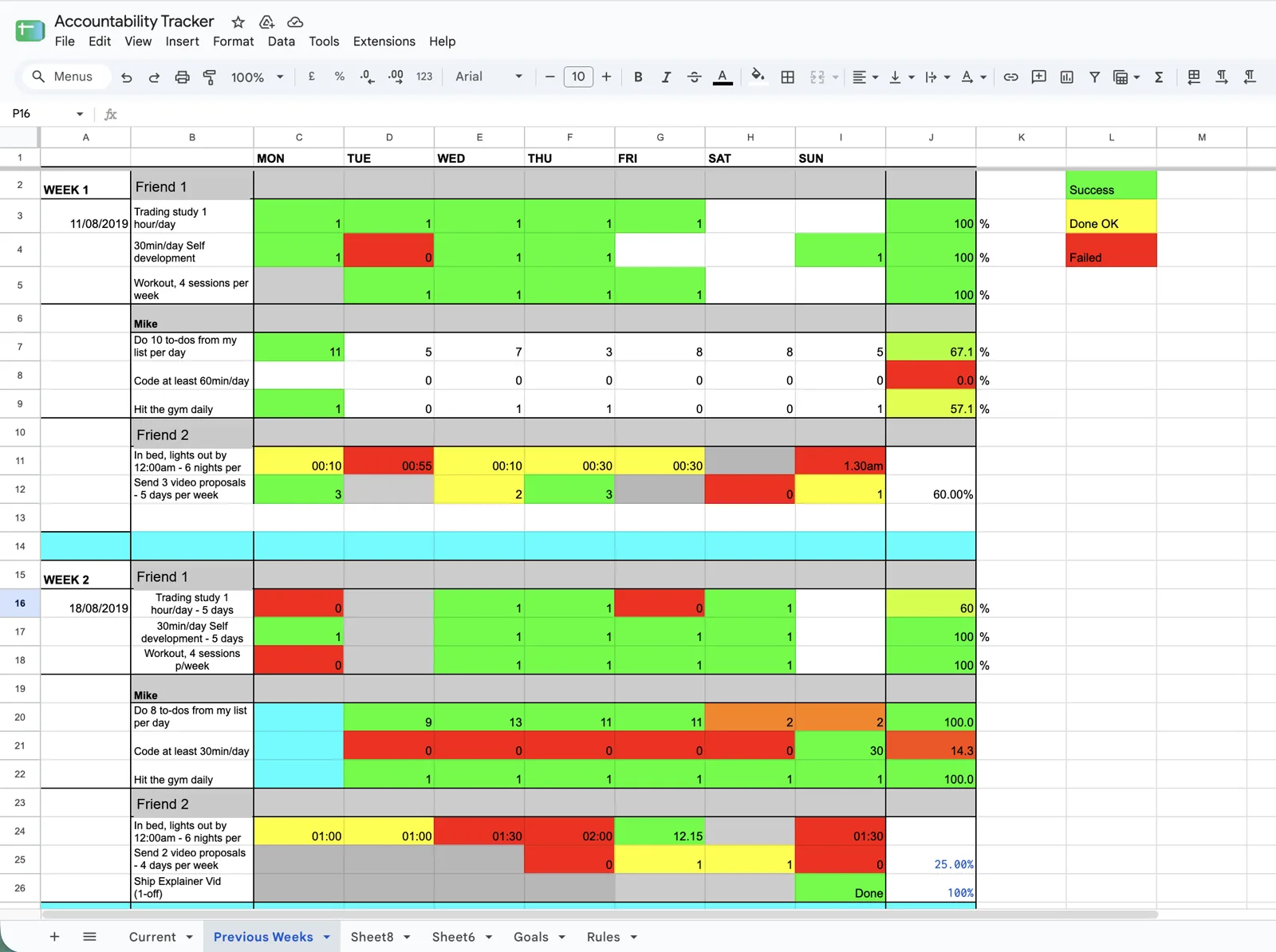Open the Functions sigma menu
This screenshot has height=952, width=1276.
[x=1159, y=77]
